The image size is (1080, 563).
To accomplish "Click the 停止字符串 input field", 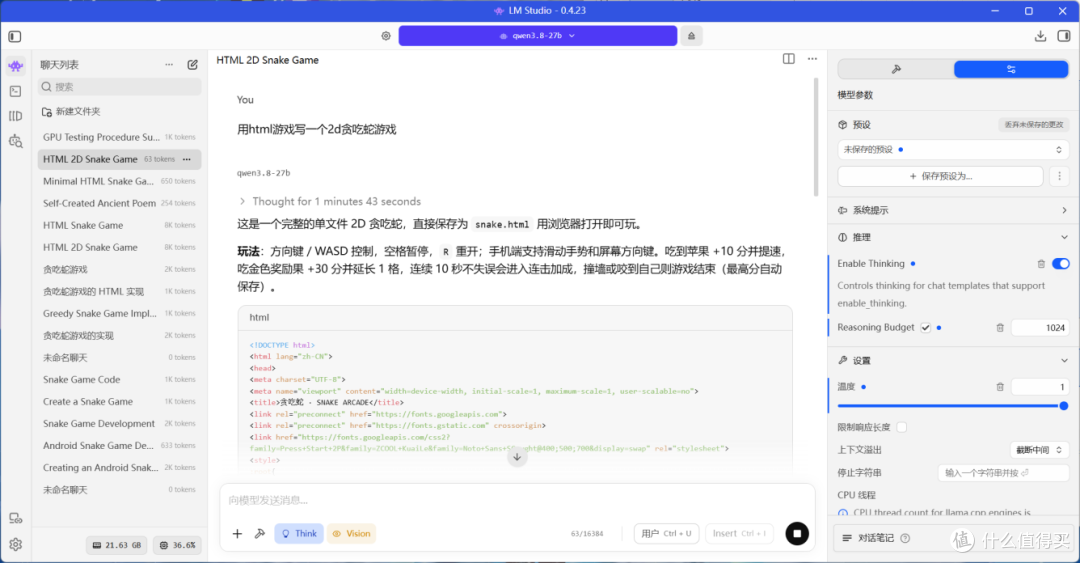I will (x=1004, y=473).
